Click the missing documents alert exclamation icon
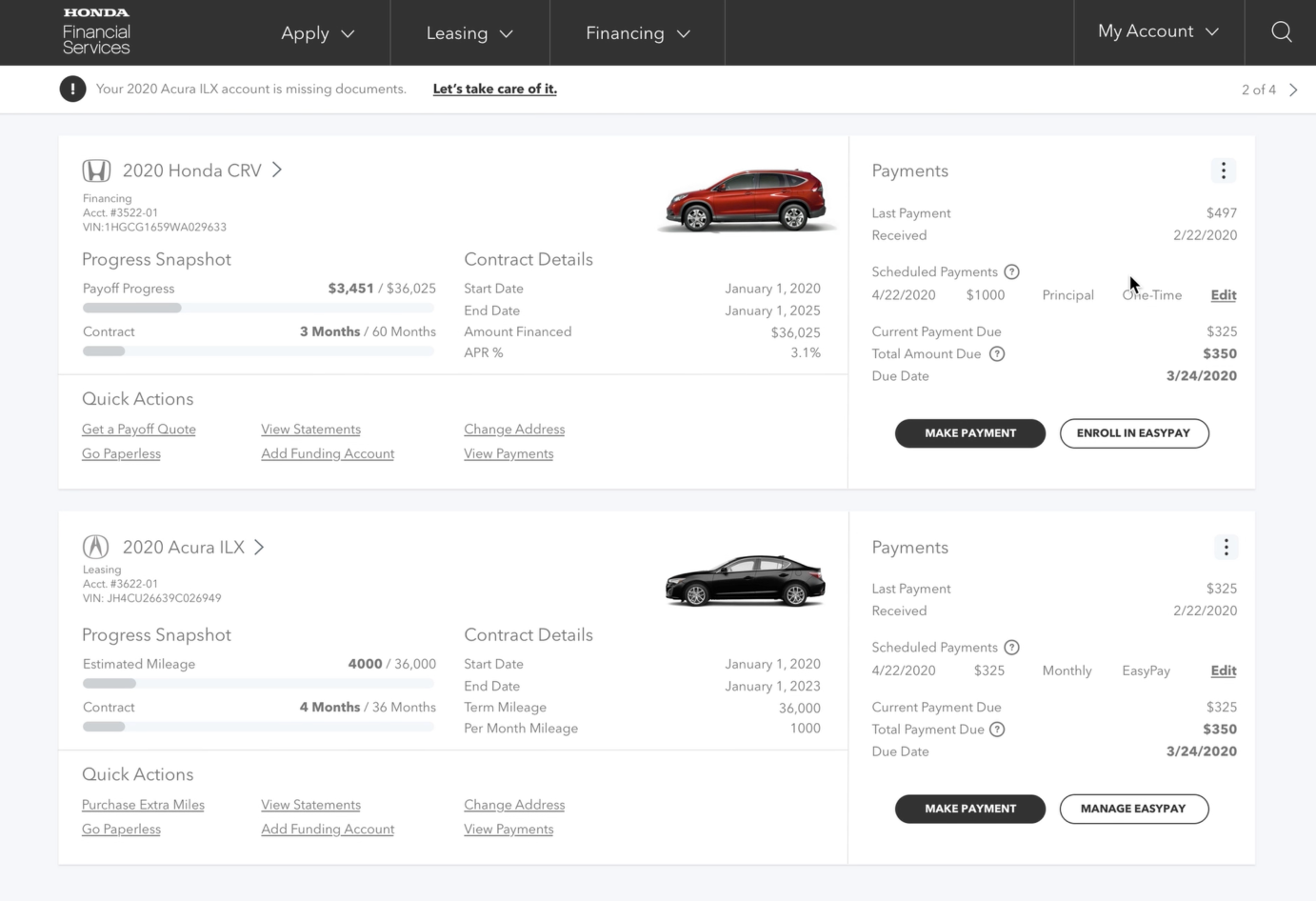Screen dimensions: 1316x901 72,89
